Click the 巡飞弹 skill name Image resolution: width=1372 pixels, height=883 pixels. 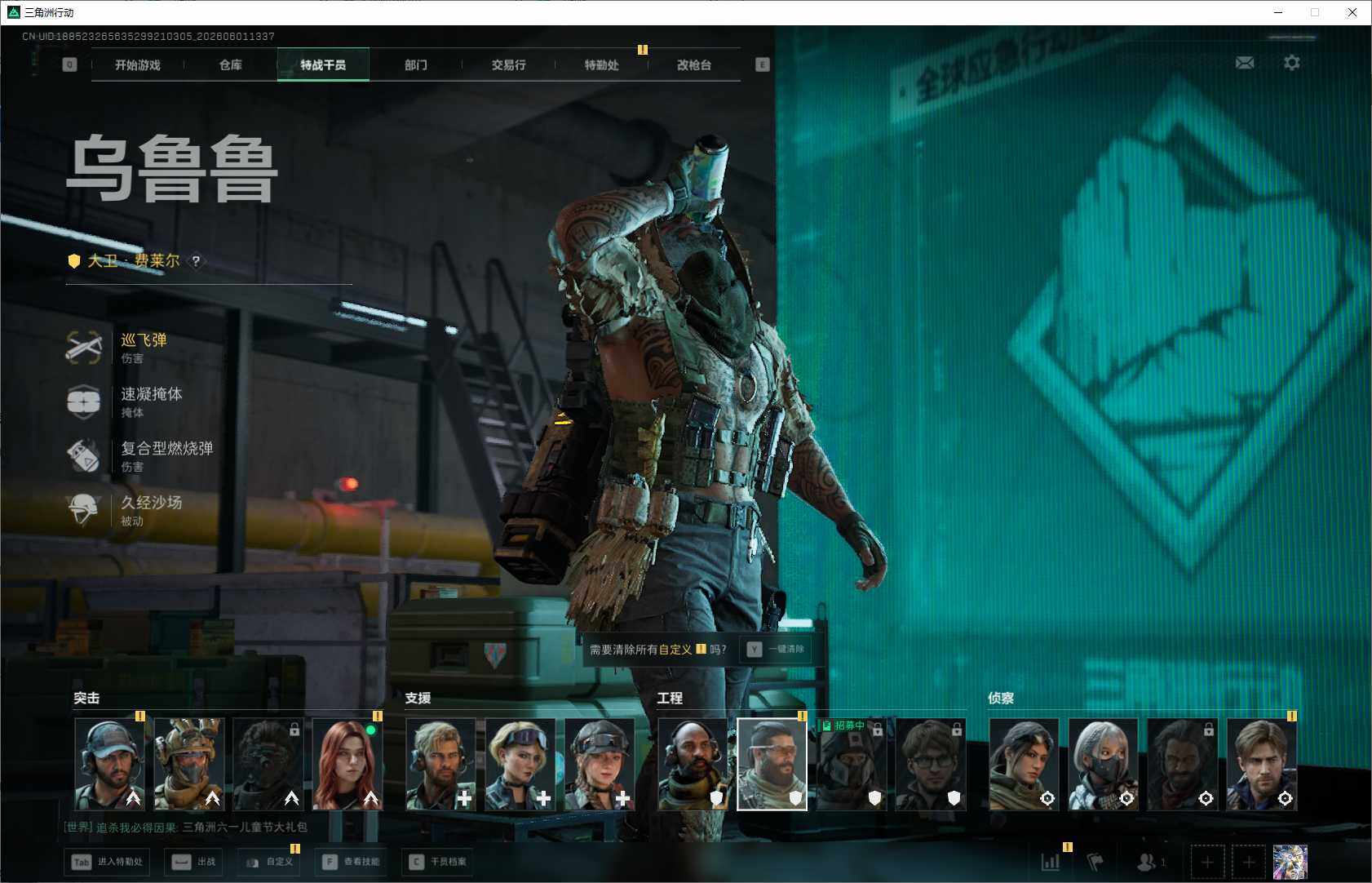click(144, 340)
